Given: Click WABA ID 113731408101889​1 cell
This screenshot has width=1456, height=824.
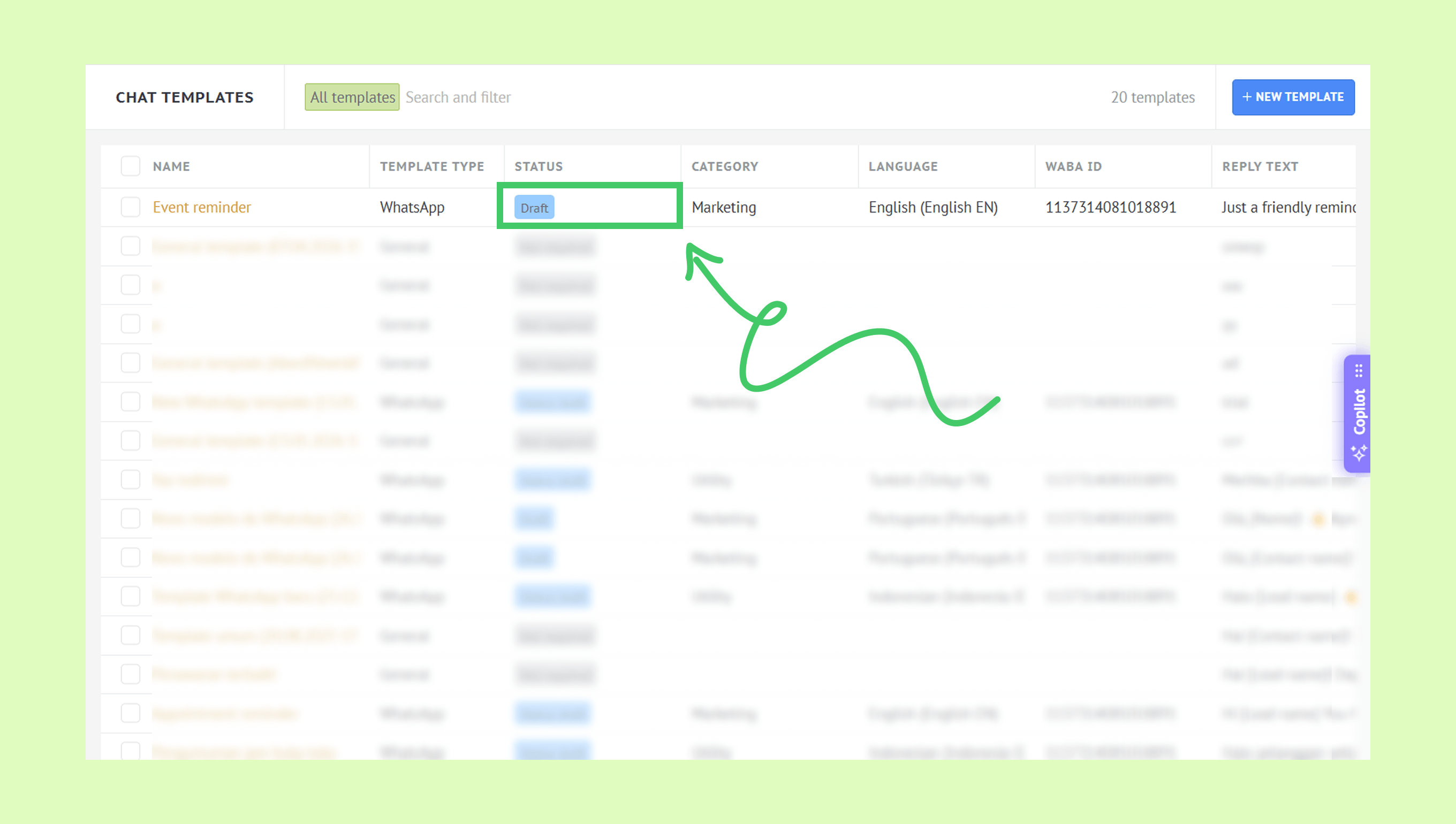Looking at the screenshot, I should pos(1111,207).
